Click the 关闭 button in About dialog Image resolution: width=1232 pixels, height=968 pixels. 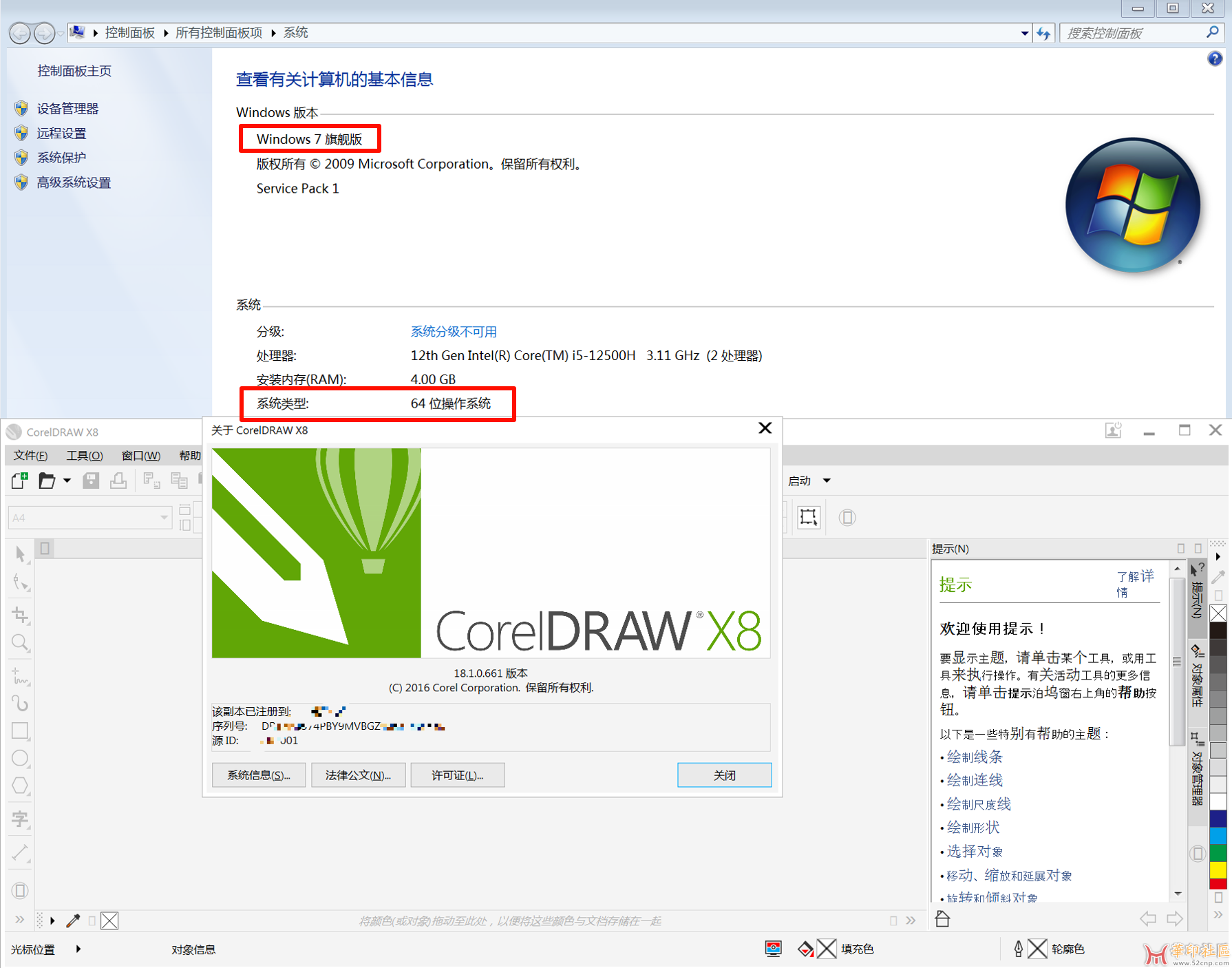click(x=724, y=775)
